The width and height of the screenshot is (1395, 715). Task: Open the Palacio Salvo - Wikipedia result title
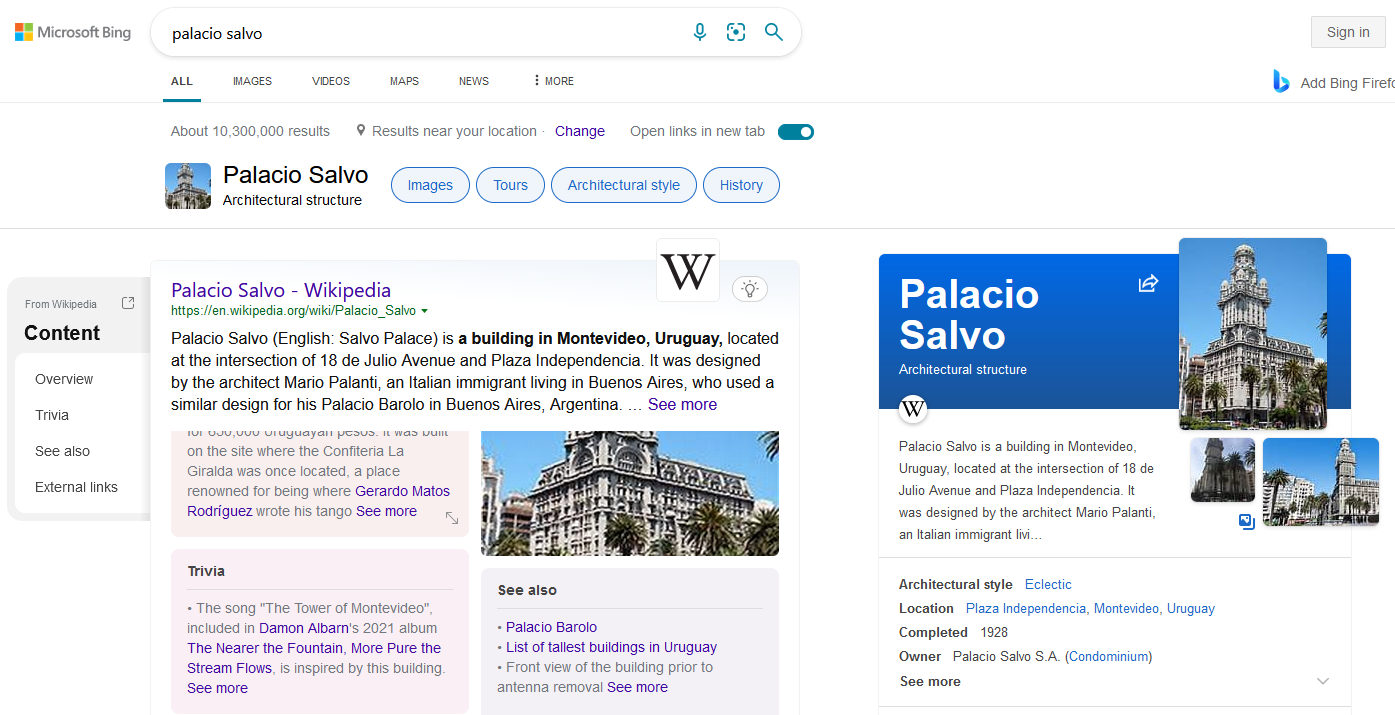coord(281,290)
